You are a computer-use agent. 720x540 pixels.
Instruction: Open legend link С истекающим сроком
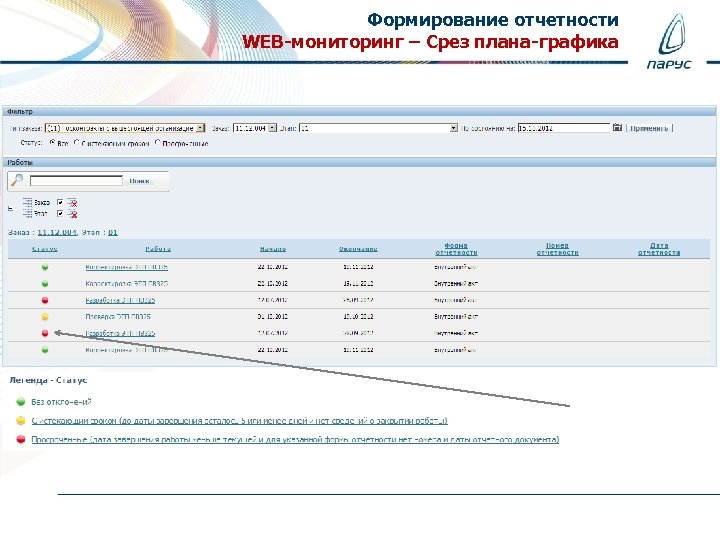[x=239, y=421]
